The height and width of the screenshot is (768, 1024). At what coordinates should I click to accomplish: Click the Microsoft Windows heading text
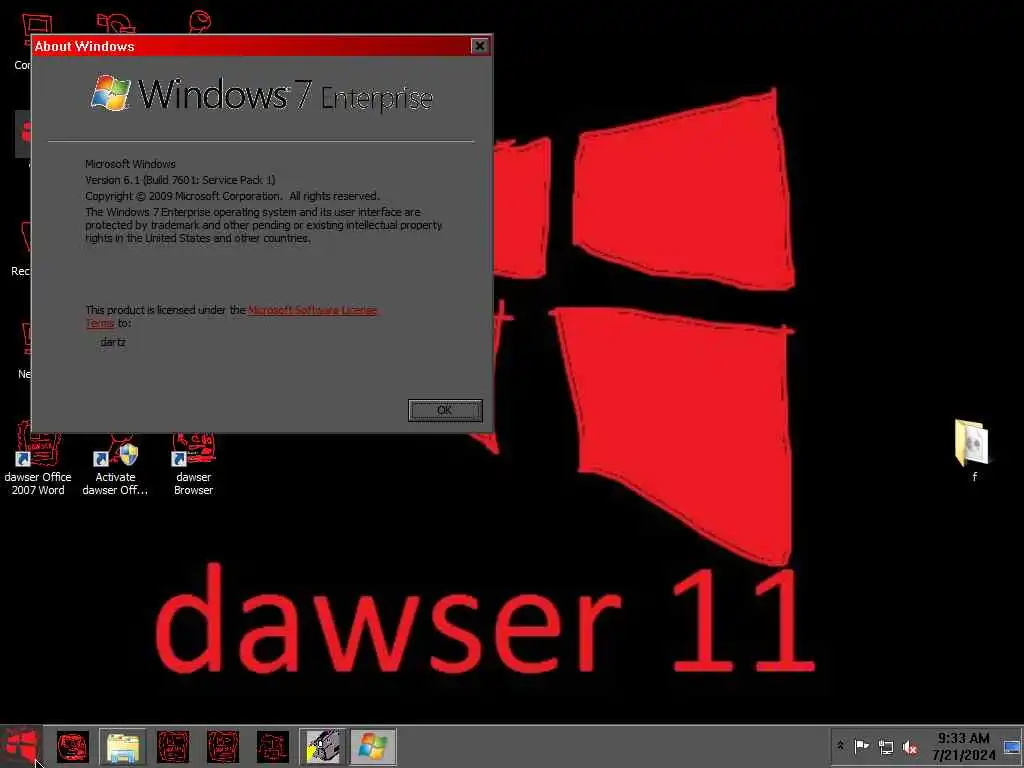(x=131, y=164)
